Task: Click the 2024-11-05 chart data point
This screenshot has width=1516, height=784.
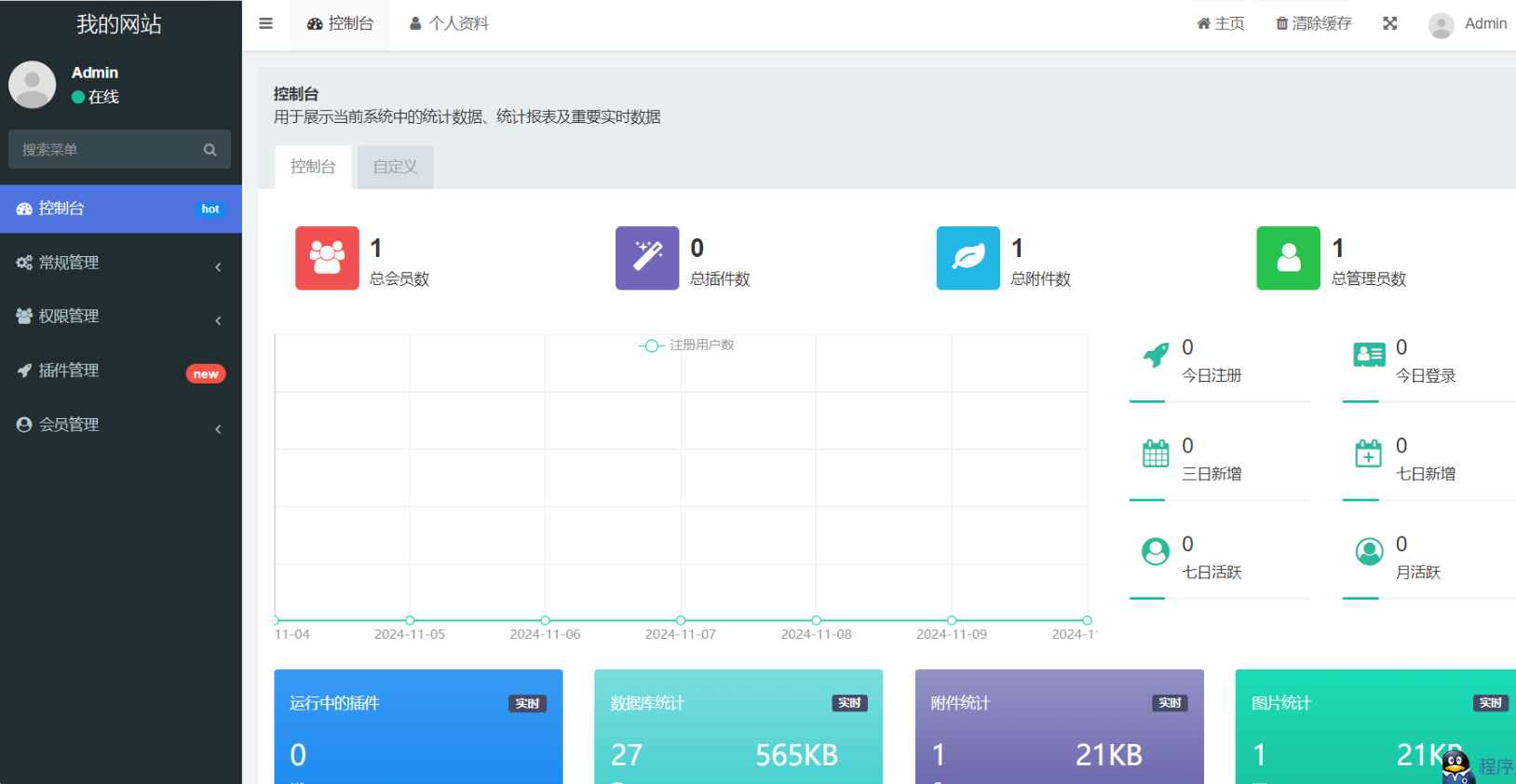Action: pyautogui.click(x=410, y=620)
